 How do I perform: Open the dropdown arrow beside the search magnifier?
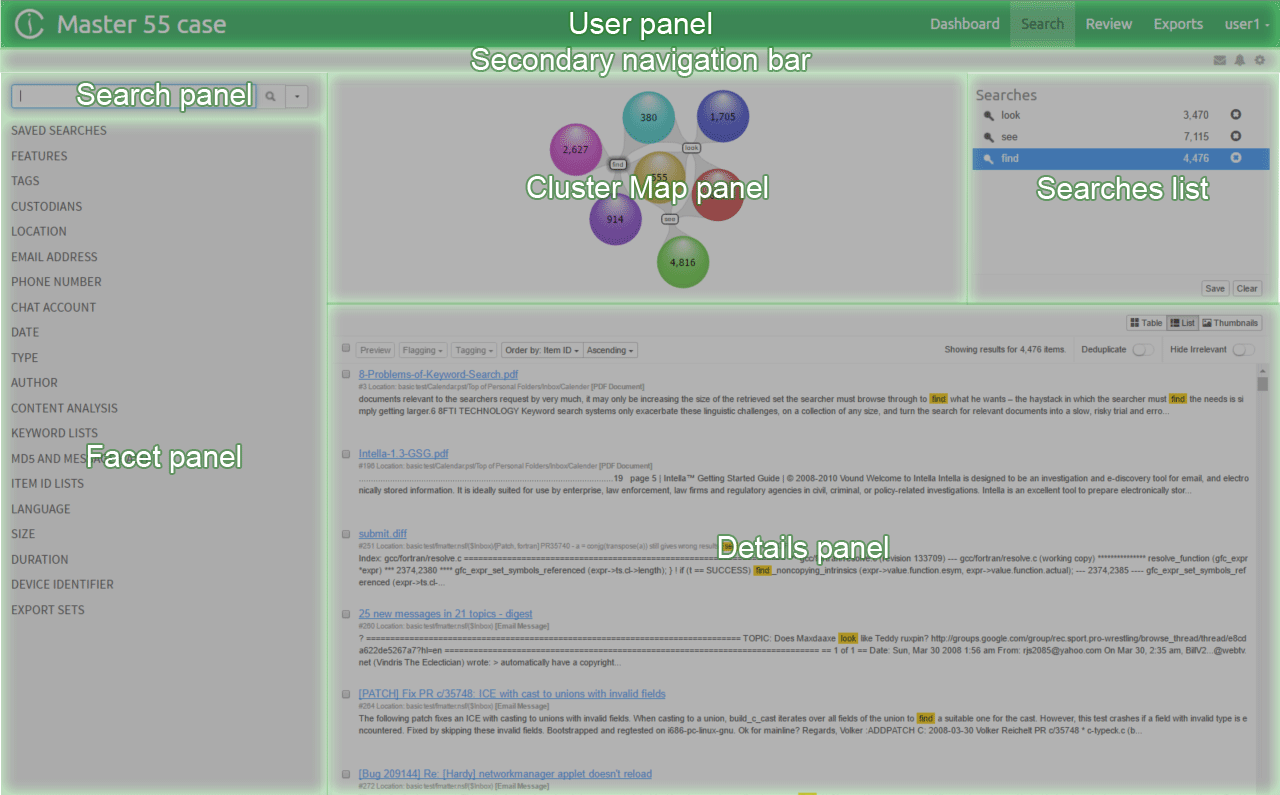tap(297, 95)
